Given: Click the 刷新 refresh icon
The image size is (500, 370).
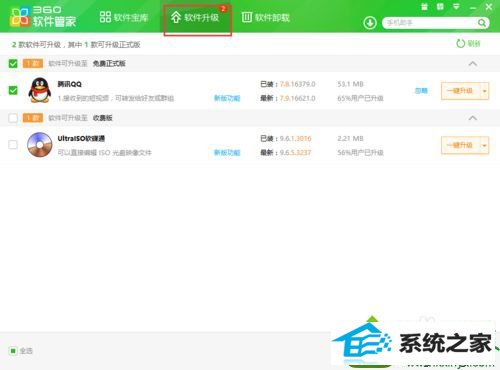Looking at the screenshot, I should (460, 43).
